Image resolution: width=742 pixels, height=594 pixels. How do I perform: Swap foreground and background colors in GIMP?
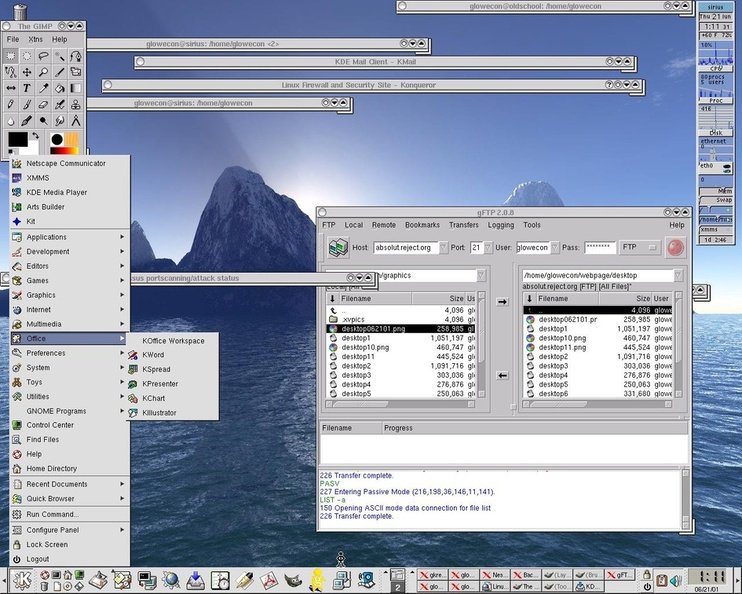coord(35,136)
